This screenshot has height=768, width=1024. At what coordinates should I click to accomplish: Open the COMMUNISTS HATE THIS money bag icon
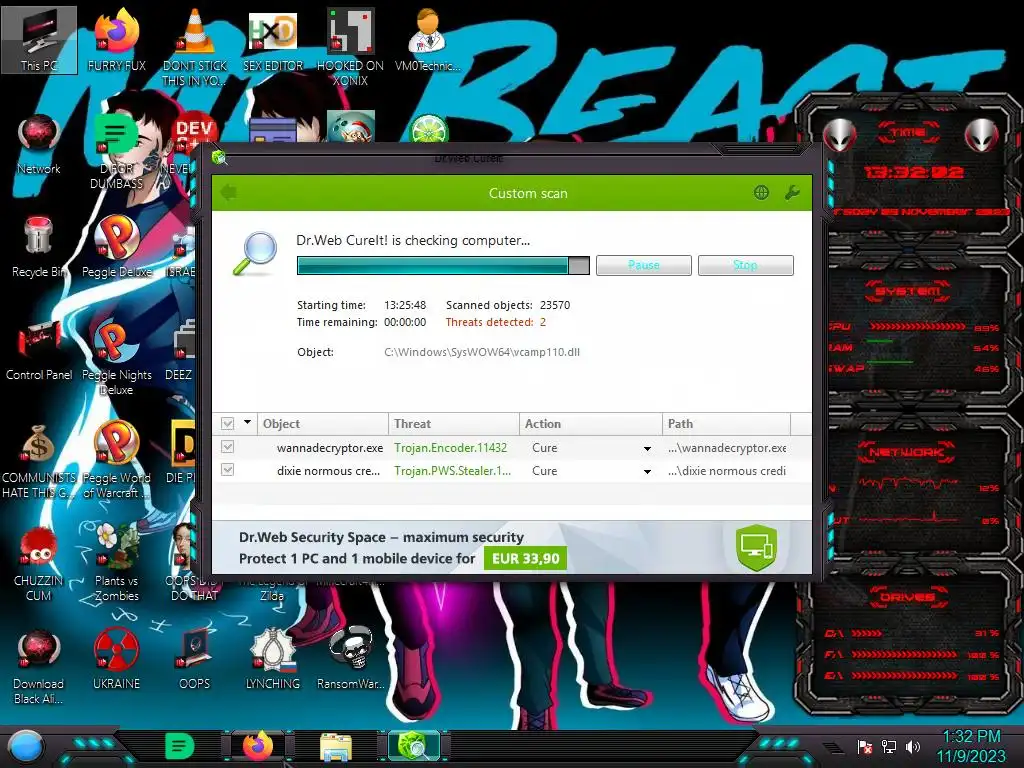pyautogui.click(x=39, y=461)
